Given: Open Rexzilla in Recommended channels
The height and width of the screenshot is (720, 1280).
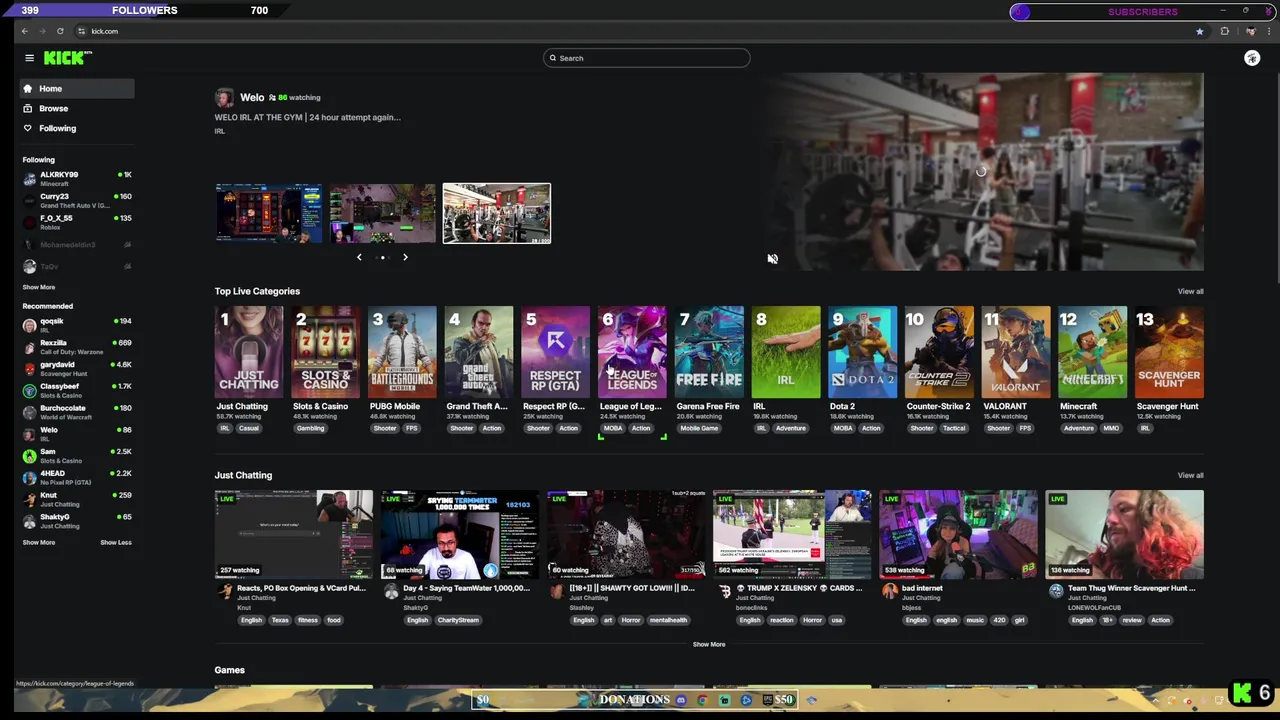Looking at the screenshot, I should tap(77, 347).
